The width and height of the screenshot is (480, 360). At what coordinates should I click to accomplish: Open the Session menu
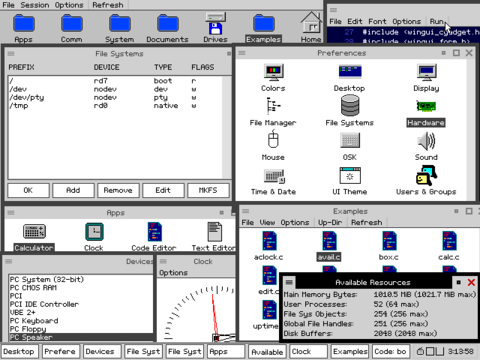pyautogui.click(x=35, y=5)
